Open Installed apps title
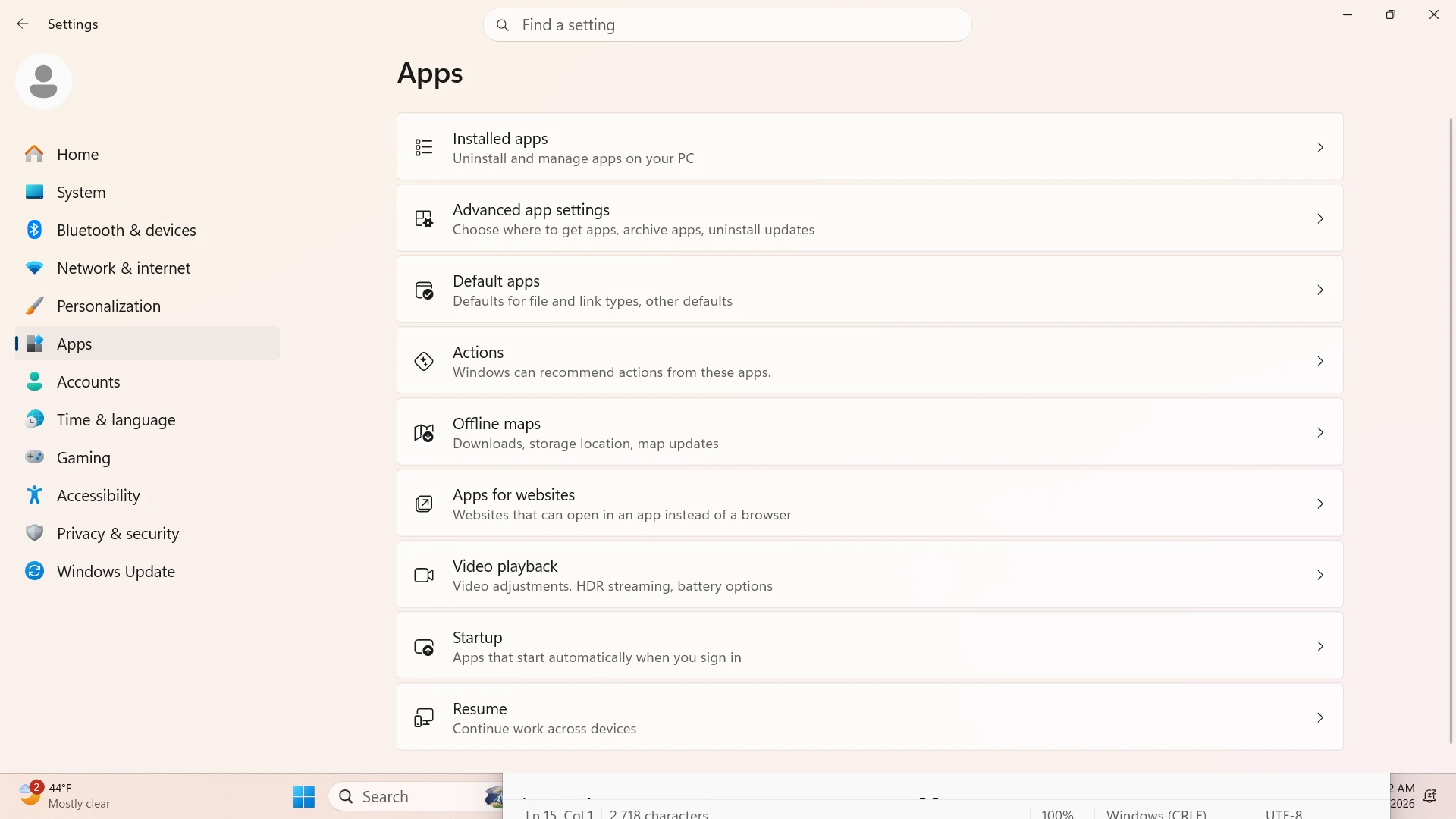Image resolution: width=1456 pixels, height=819 pixels. coord(500,139)
